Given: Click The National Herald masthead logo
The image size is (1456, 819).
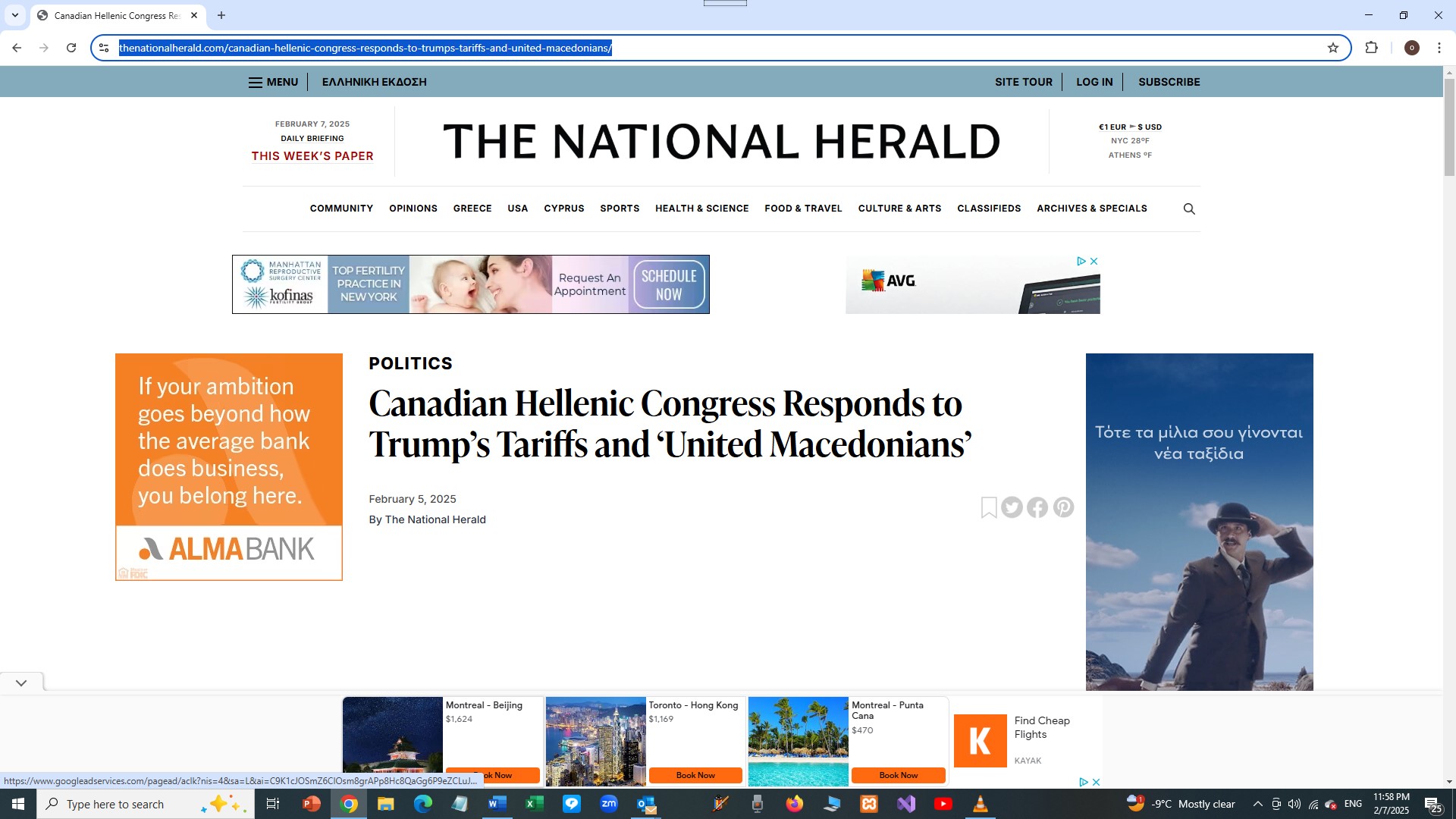Looking at the screenshot, I should (x=722, y=142).
